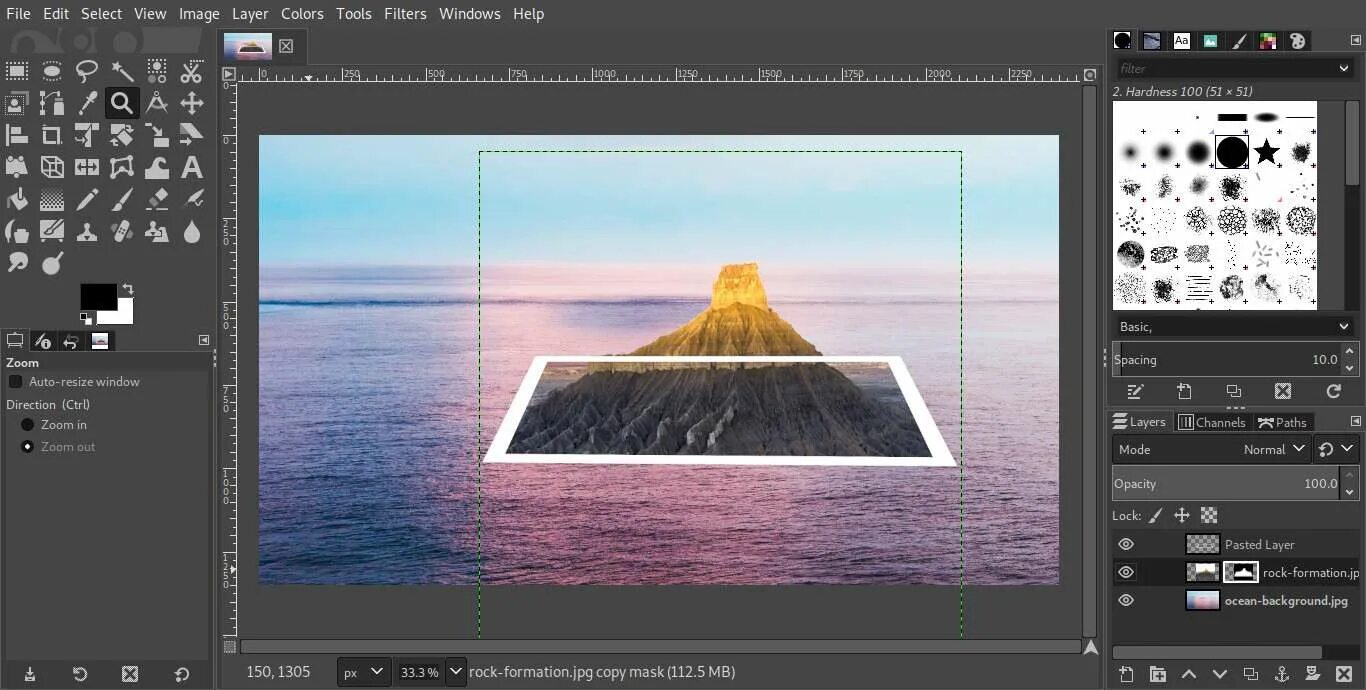Anchor the floating layer

tap(1282, 674)
